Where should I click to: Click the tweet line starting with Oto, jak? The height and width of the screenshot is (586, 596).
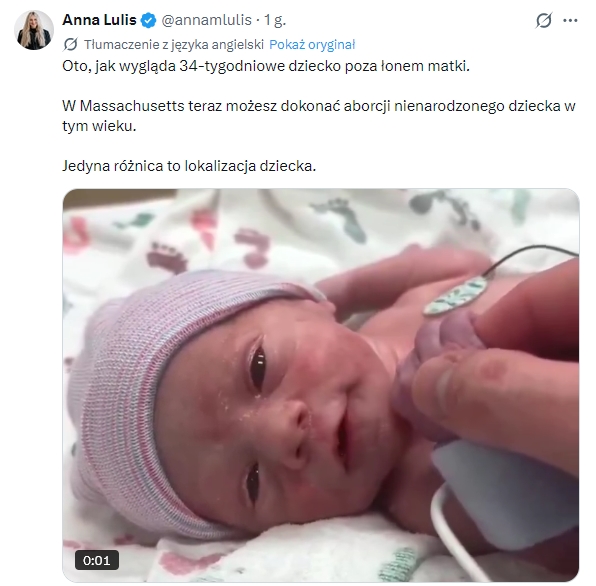(x=266, y=66)
